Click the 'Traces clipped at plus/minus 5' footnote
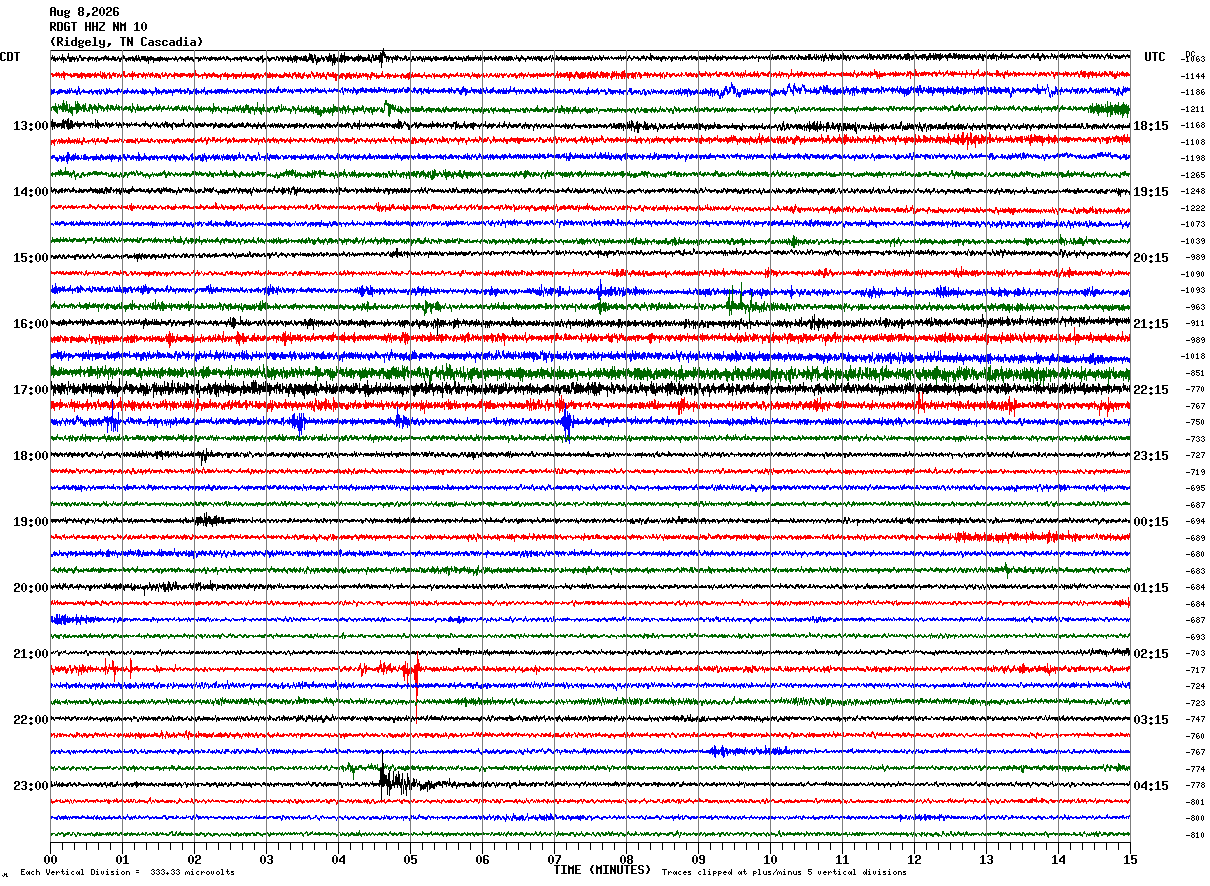This screenshot has width=1210, height=886. click(x=784, y=872)
